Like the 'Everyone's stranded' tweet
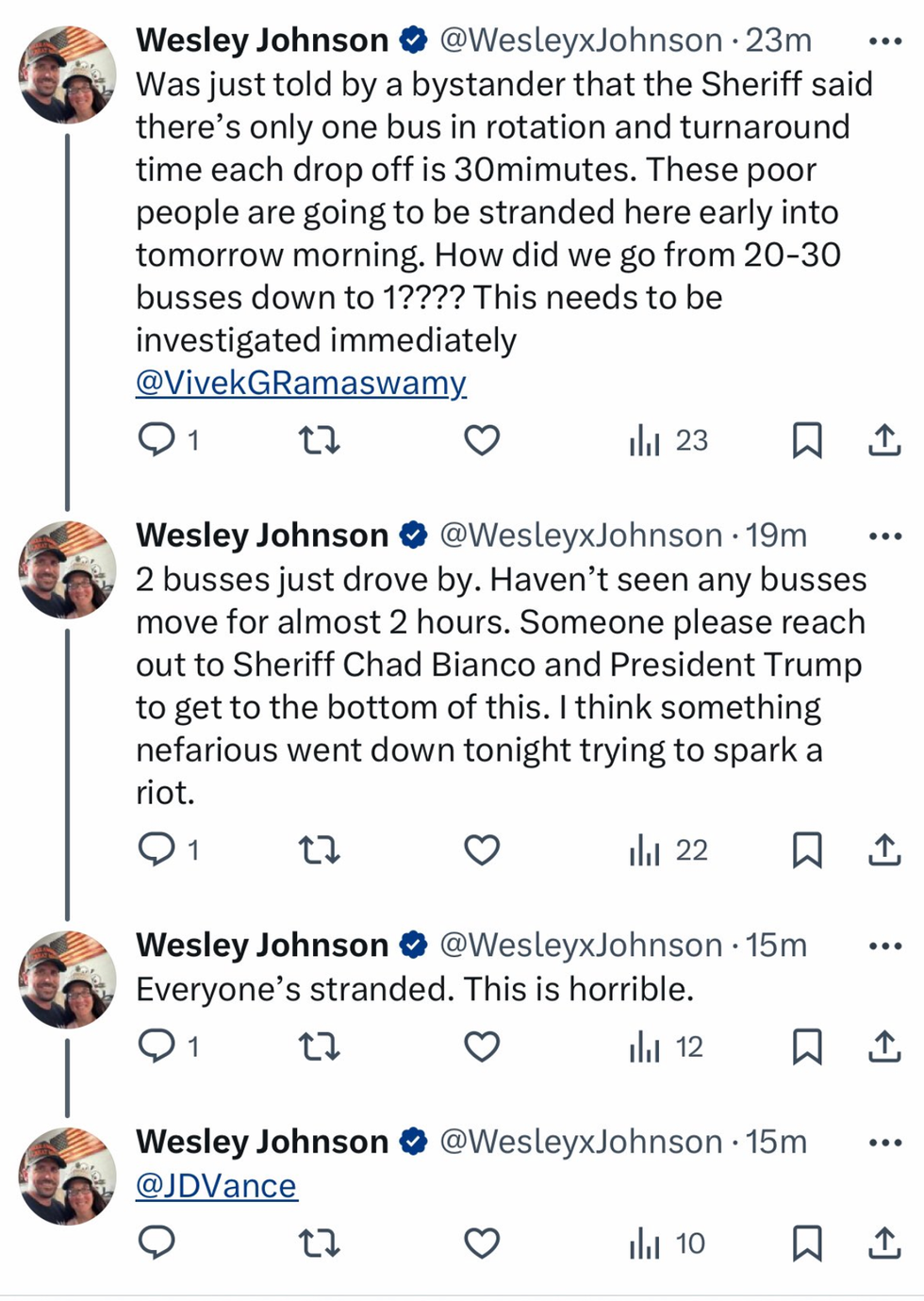This screenshot has width=924, height=1301. click(x=482, y=1046)
